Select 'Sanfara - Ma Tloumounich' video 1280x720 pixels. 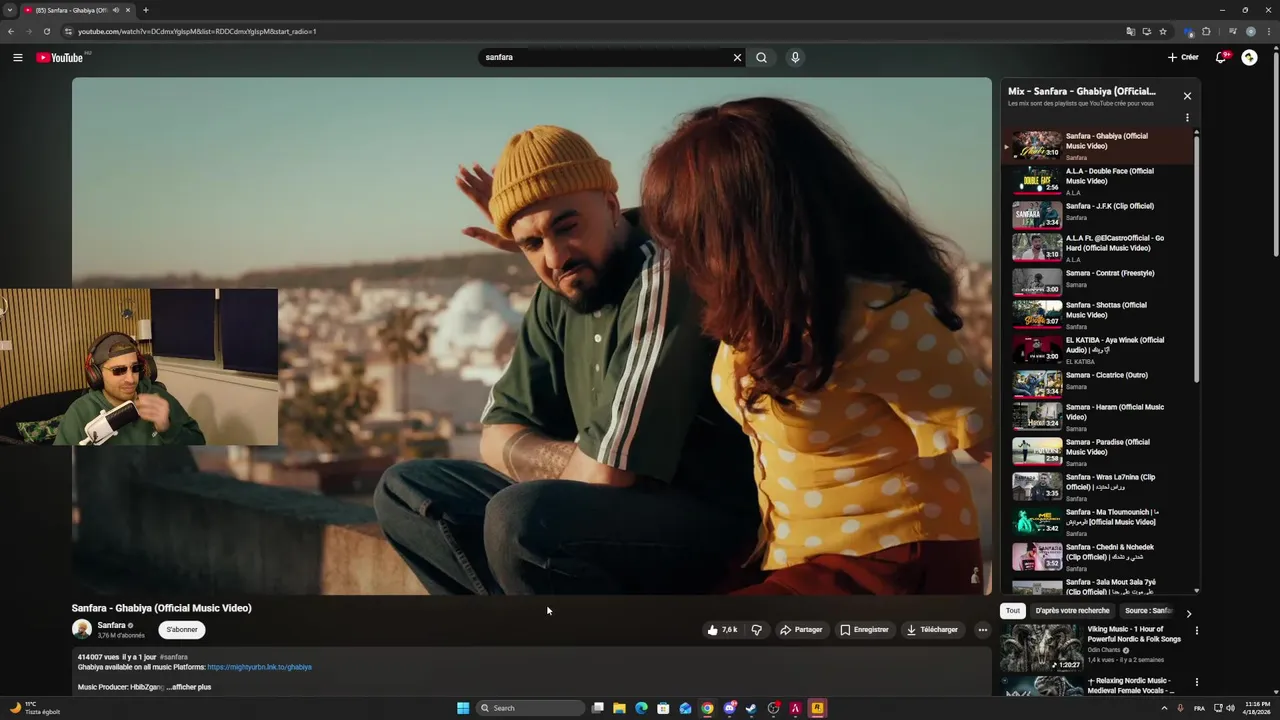[x=1097, y=522]
